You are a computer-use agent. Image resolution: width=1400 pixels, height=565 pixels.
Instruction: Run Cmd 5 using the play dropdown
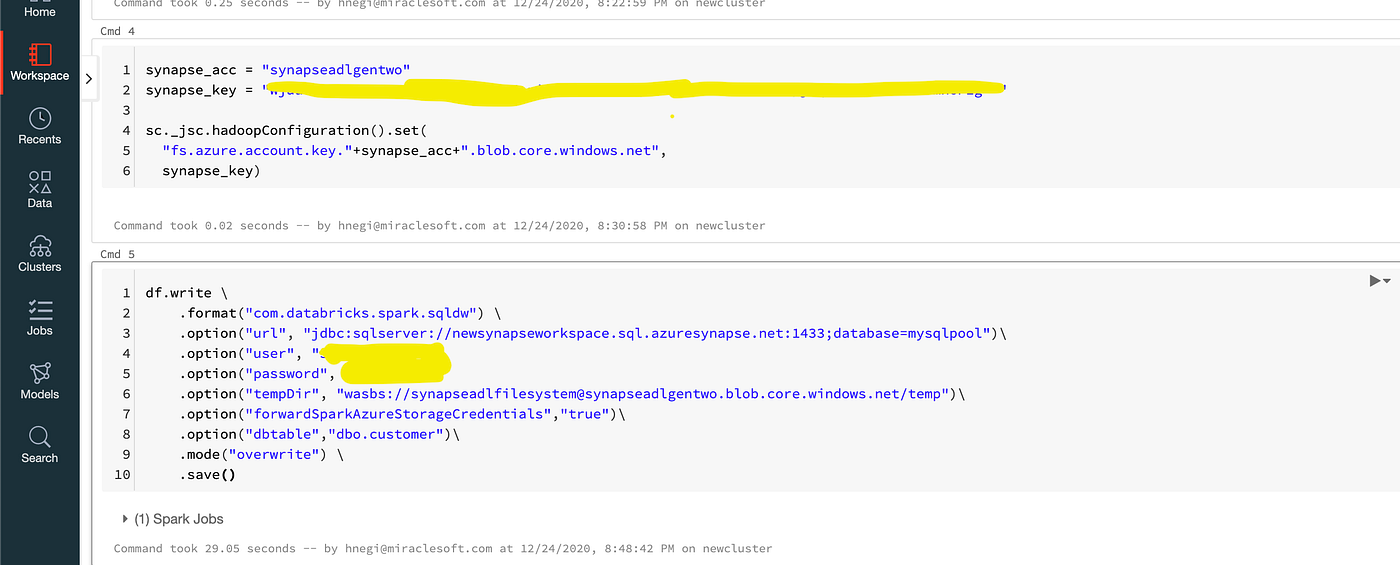click(x=1380, y=281)
